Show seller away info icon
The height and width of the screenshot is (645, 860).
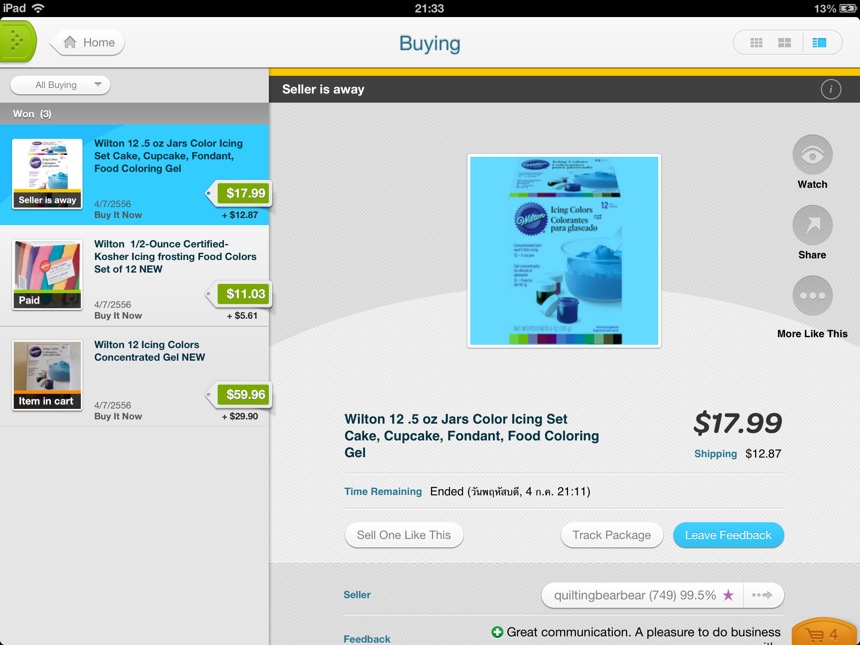(x=831, y=89)
